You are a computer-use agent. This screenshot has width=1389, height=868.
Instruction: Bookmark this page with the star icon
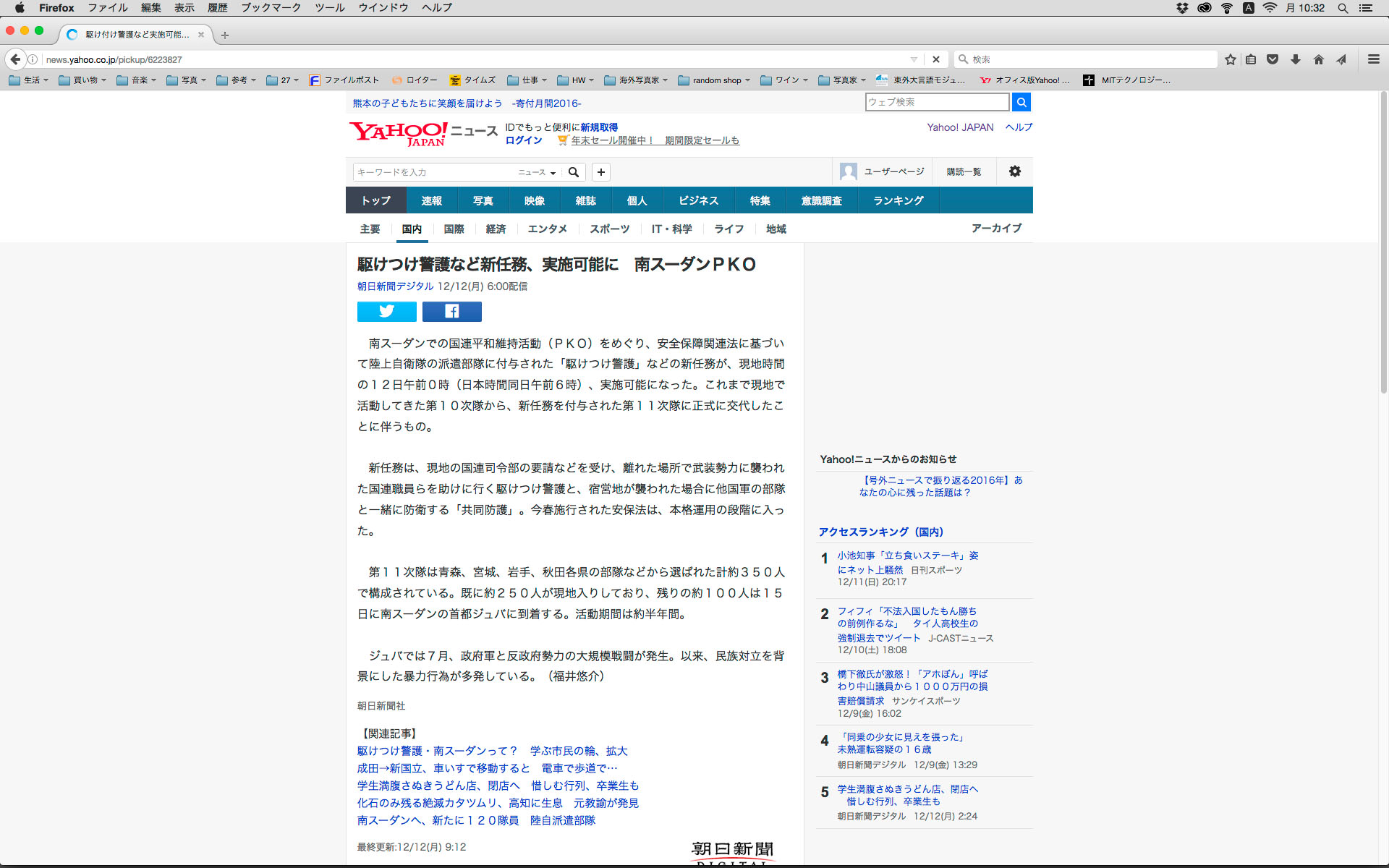(1230, 59)
